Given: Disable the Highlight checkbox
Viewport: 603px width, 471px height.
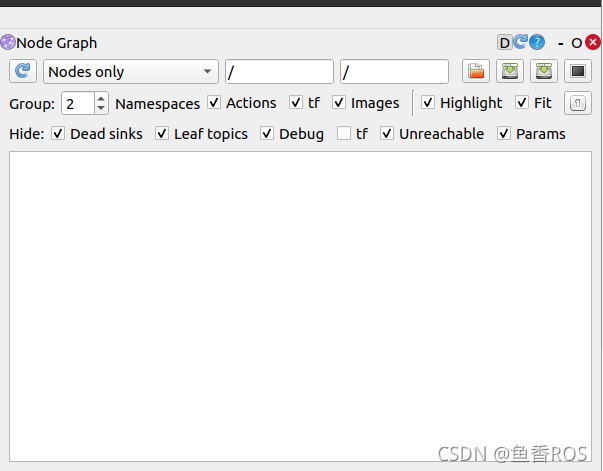Looking at the screenshot, I should 428,103.
